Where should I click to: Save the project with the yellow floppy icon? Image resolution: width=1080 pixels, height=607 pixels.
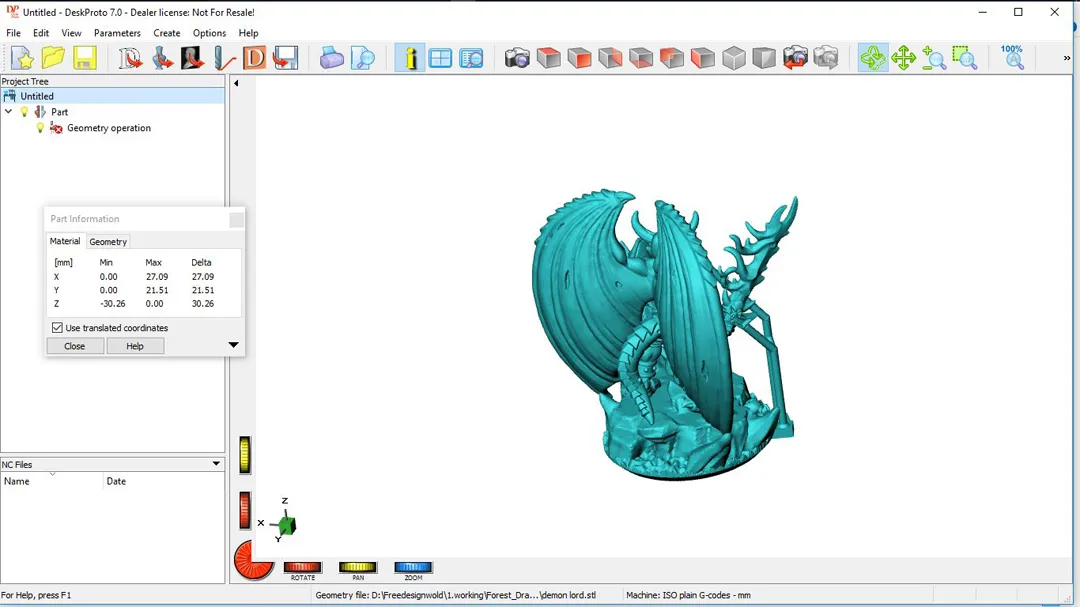(x=85, y=58)
